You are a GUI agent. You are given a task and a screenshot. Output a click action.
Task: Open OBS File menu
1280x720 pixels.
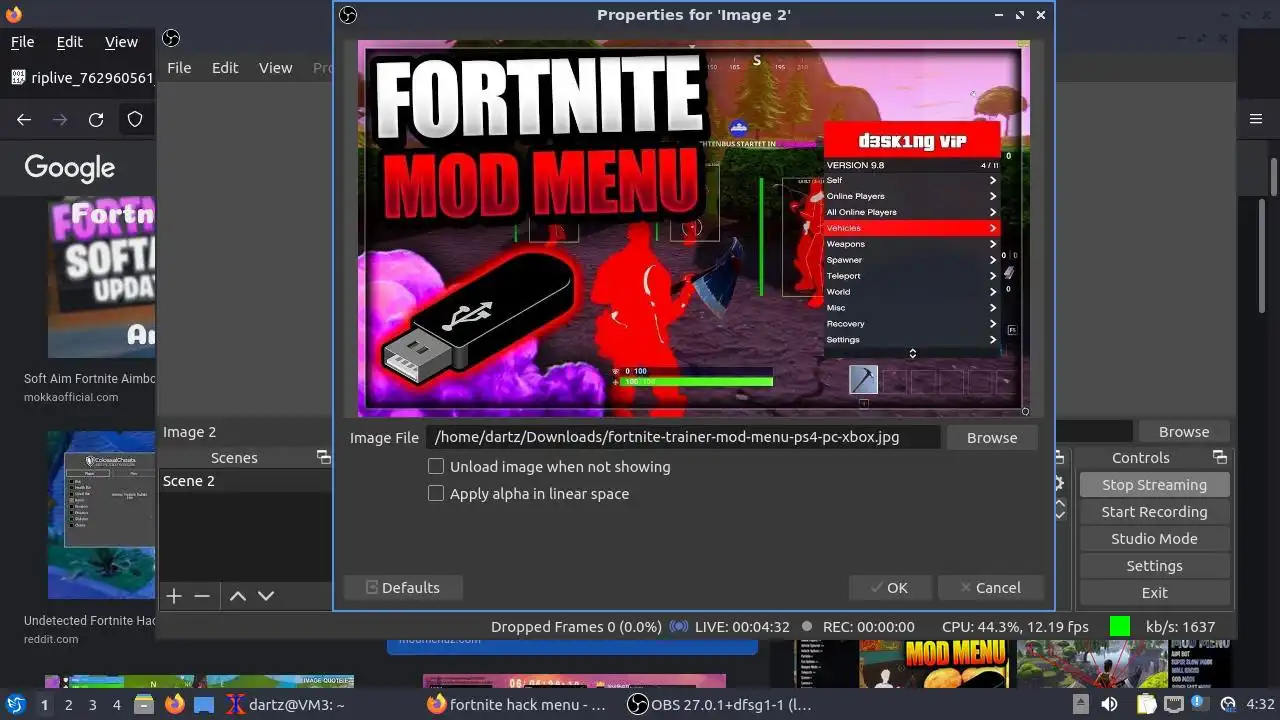[x=179, y=67]
